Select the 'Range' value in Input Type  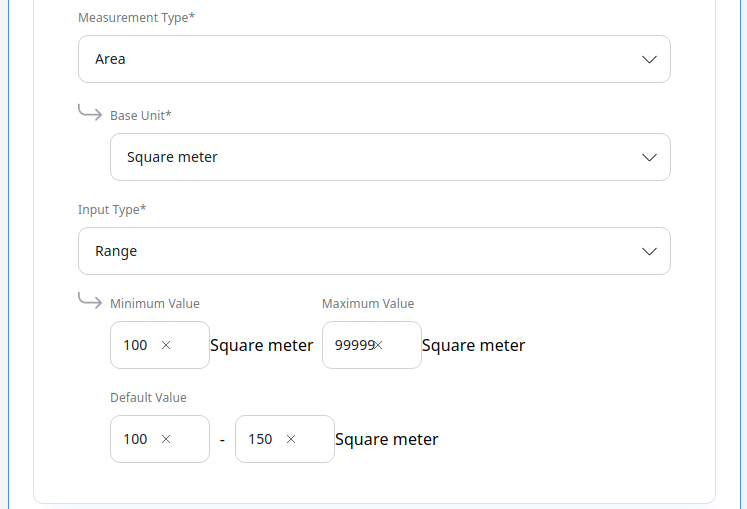click(116, 251)
